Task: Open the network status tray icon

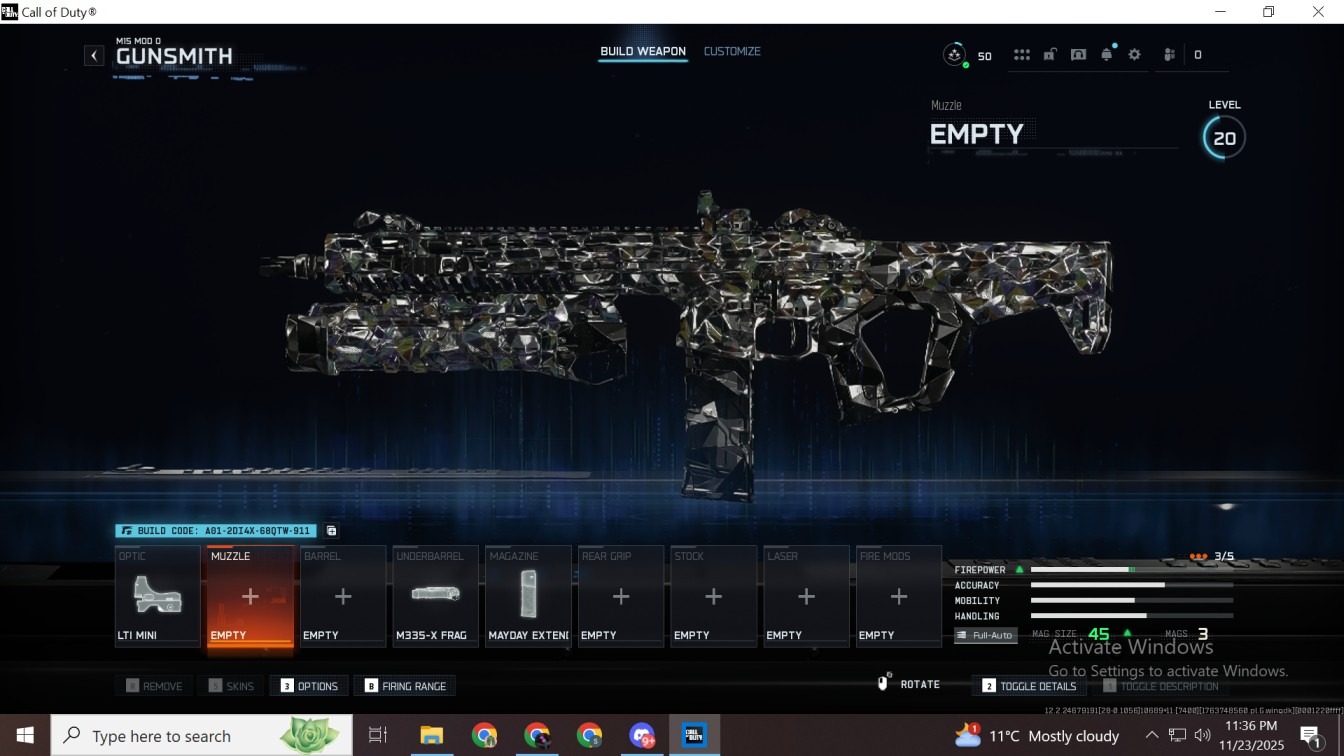Action: [1177, 736]
